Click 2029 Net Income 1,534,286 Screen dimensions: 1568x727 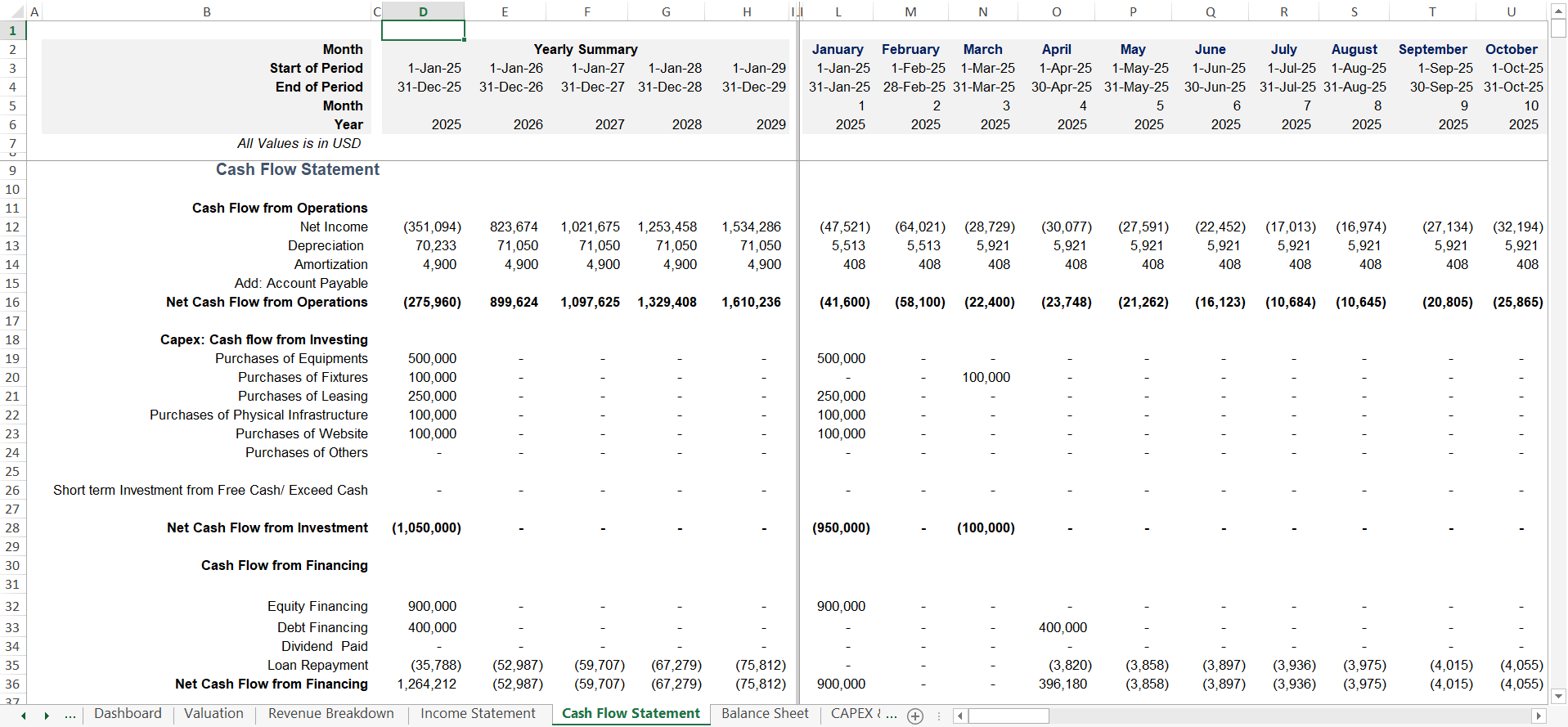(751, 227)
